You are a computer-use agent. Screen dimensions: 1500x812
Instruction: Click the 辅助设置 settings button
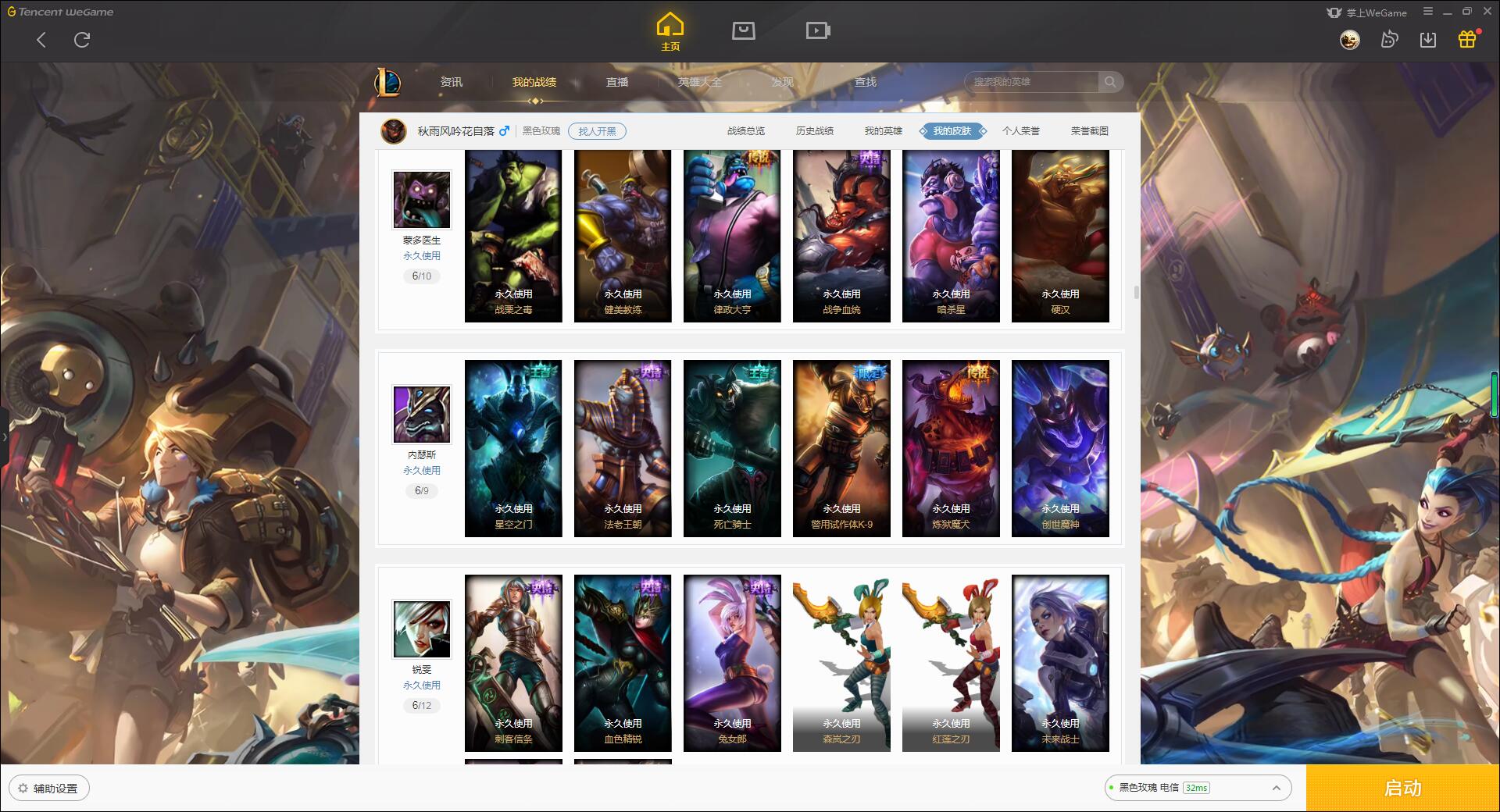48,789
